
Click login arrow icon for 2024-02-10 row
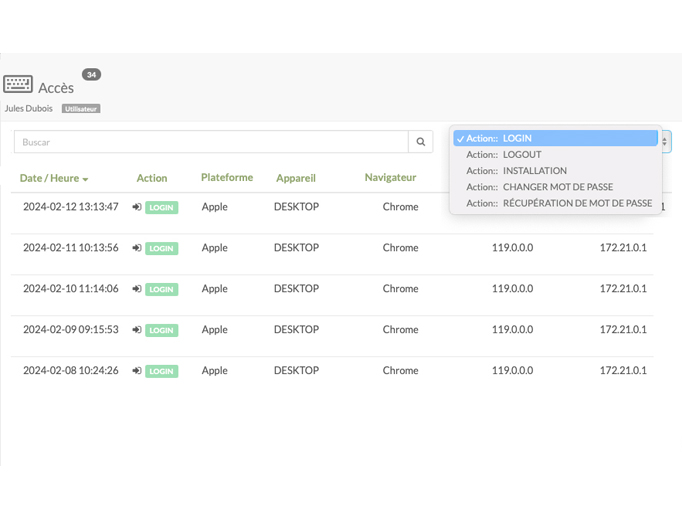(x=137, y=289)
